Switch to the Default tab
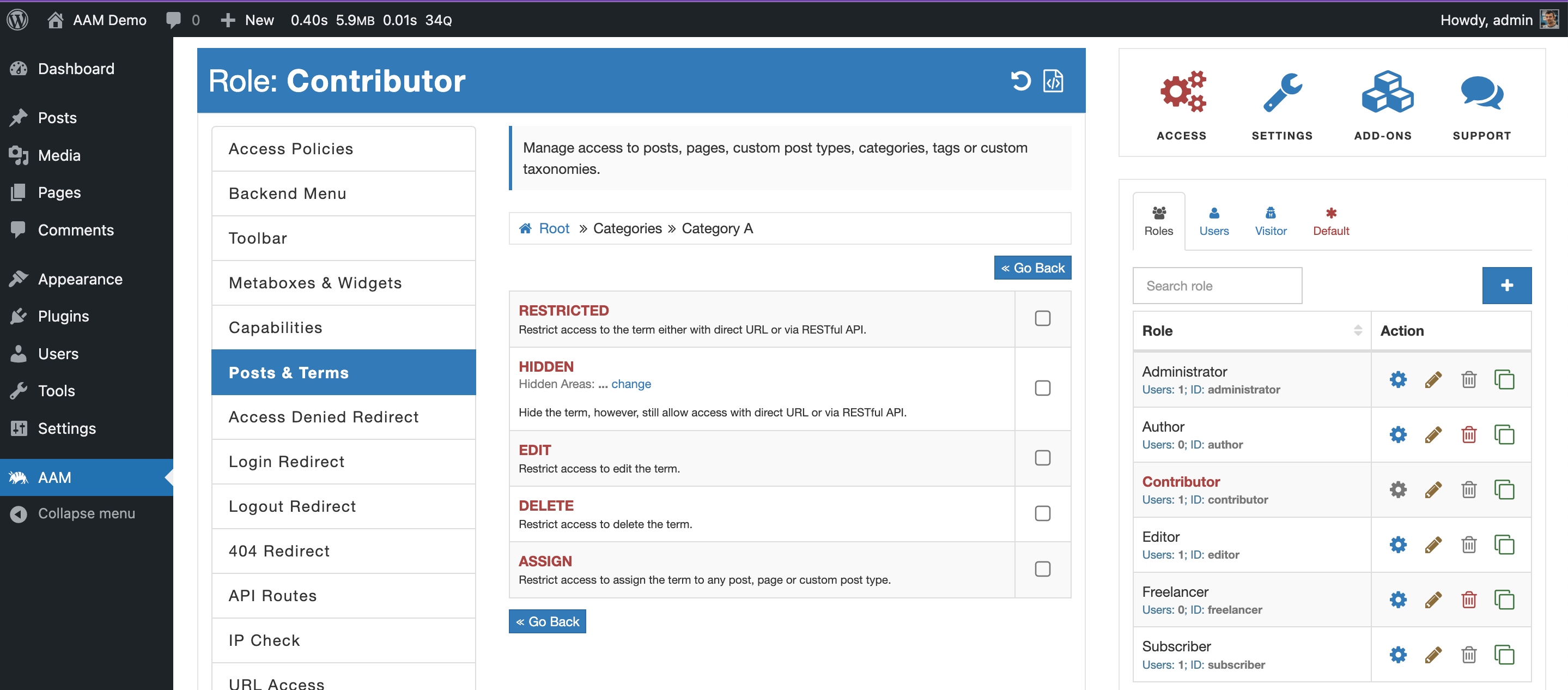This screenshot has height=690, width=1568. click(1330, 221)
